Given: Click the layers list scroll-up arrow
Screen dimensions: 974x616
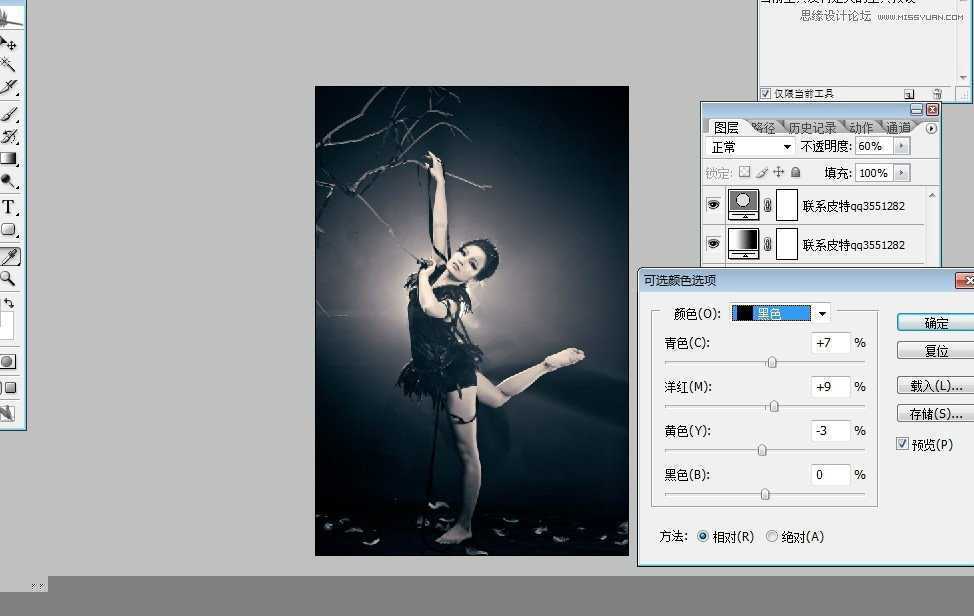Looking at the screenshot, I should 932,196.
